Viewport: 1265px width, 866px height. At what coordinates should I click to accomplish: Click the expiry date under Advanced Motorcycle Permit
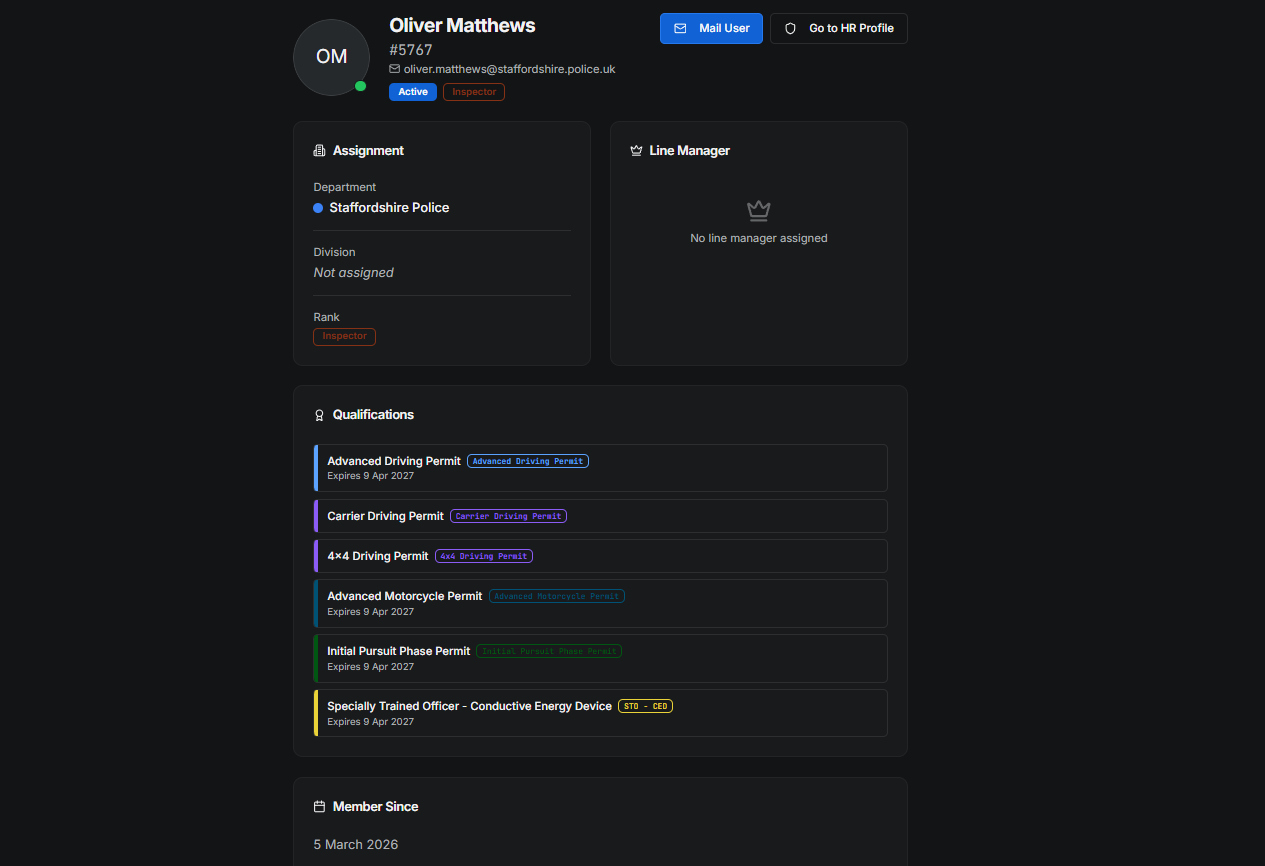[x=370, y=611]
